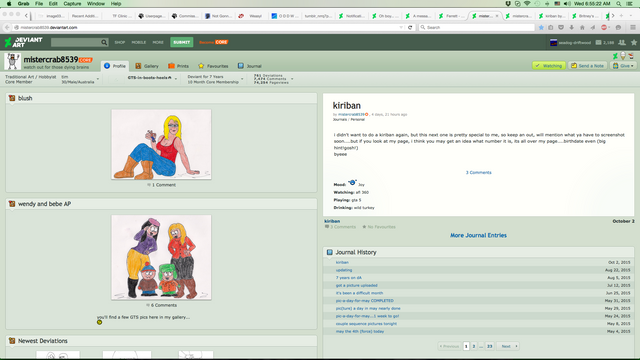Viewport: 640px width, 360px height.
Task: Click the browser back arrow
Action: (7, 27)
